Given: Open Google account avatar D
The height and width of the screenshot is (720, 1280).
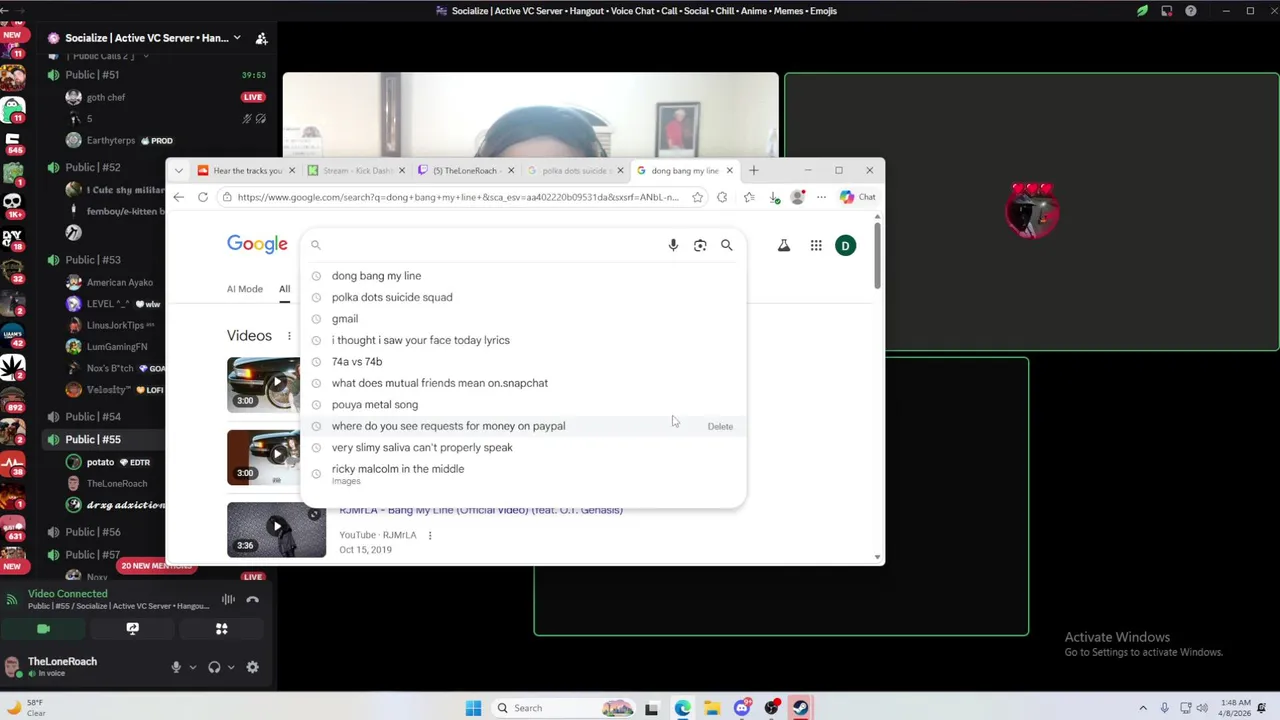Looking at the screenshot, I should (845, 245).
